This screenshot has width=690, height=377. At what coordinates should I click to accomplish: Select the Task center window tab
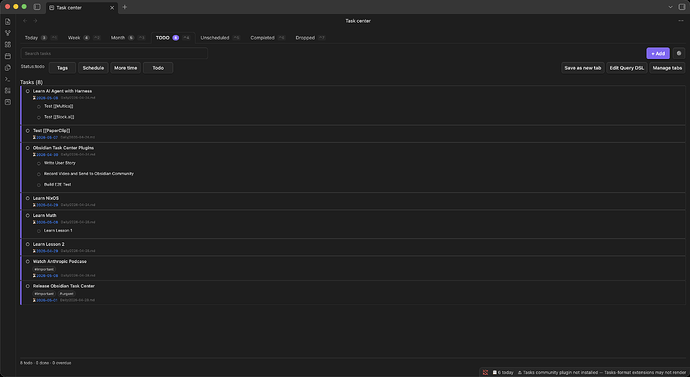[81, 7]
